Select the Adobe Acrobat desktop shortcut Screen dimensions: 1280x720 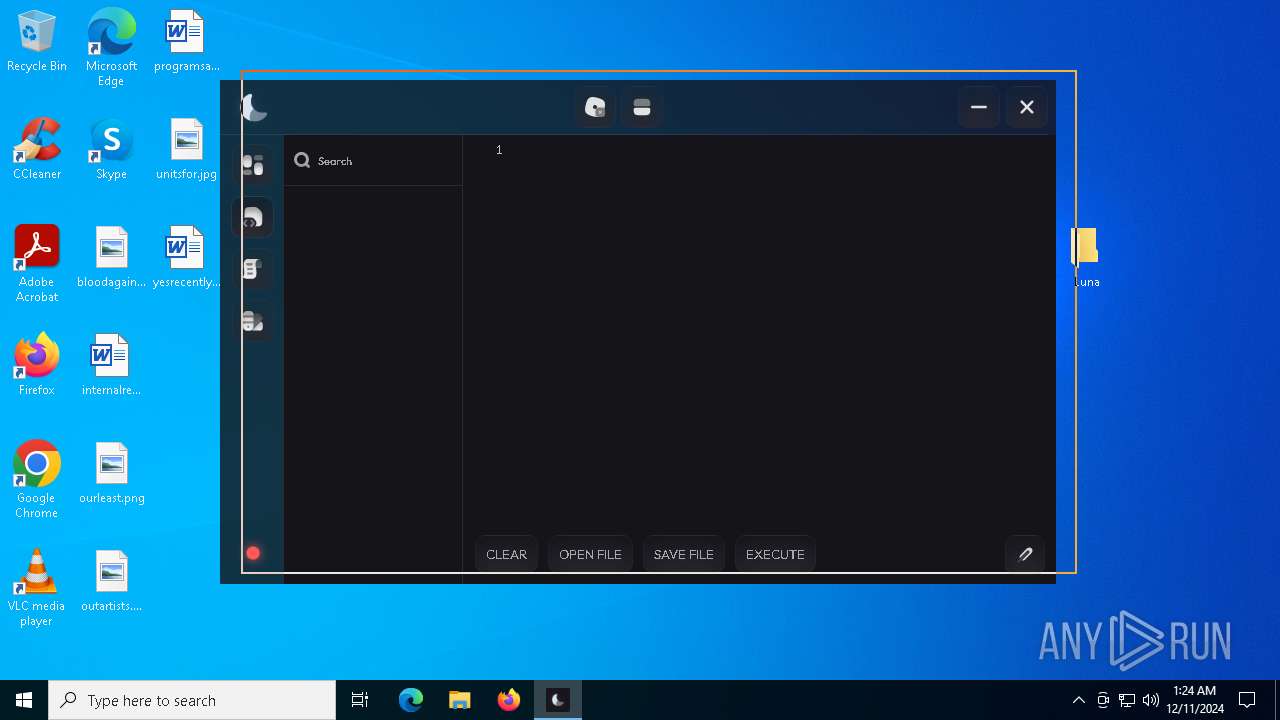click(x=37, y=264)
